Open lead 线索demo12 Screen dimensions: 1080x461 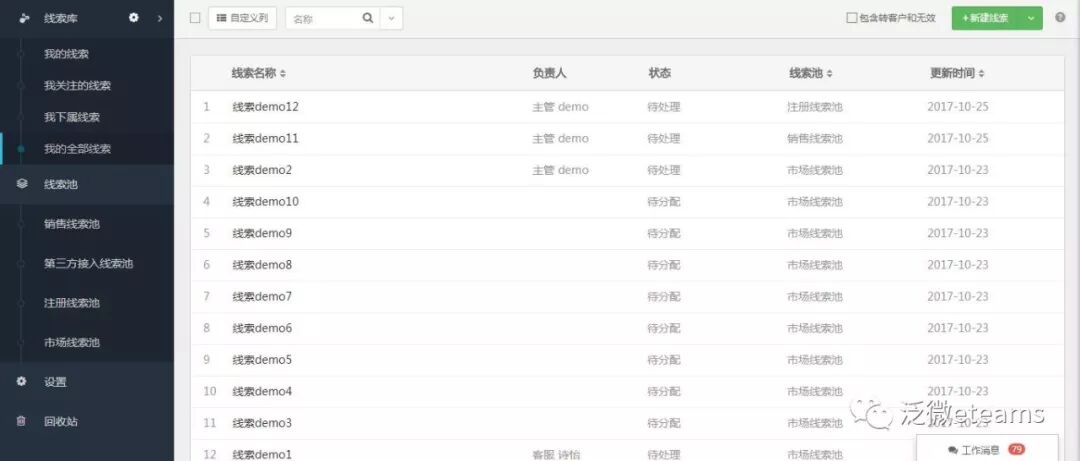(265, 107)
